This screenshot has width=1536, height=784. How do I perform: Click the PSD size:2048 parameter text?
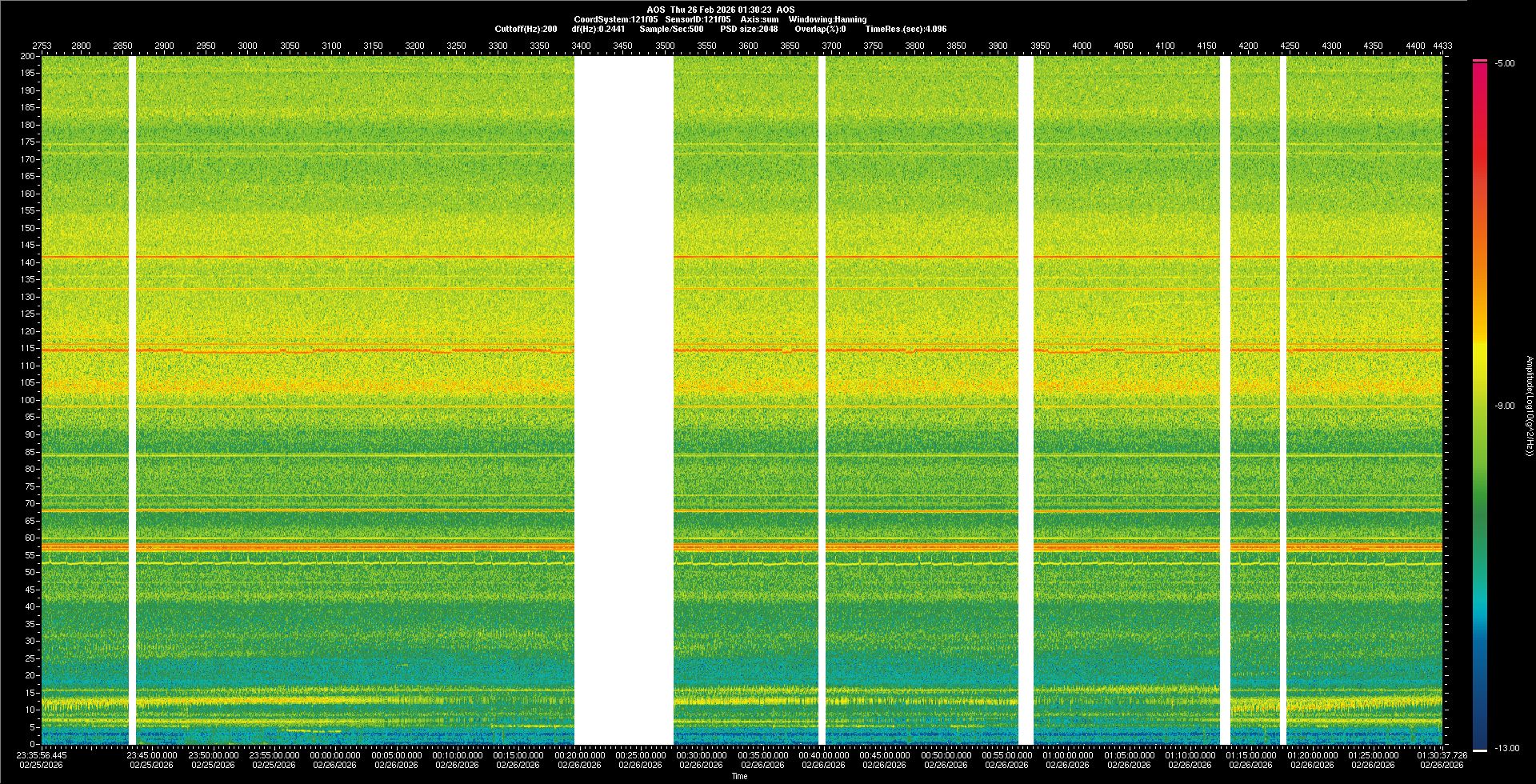click(749, 29)
